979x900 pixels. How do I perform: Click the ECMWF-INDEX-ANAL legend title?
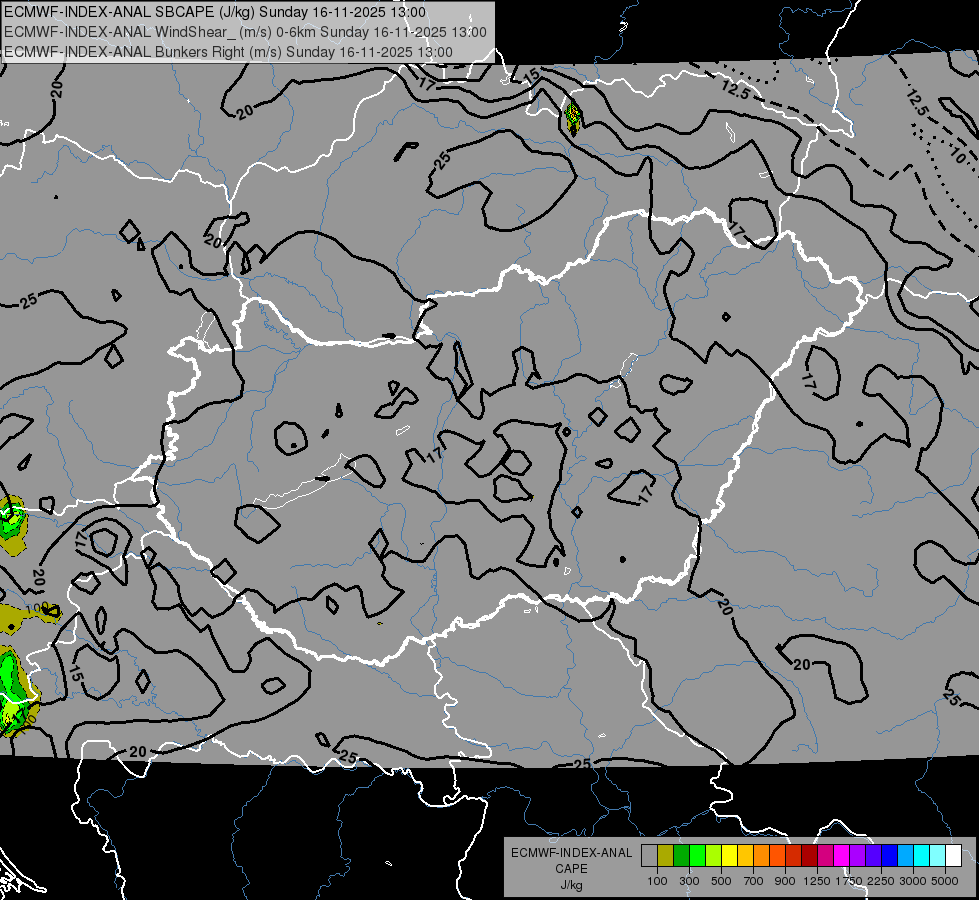coord(571,853)
